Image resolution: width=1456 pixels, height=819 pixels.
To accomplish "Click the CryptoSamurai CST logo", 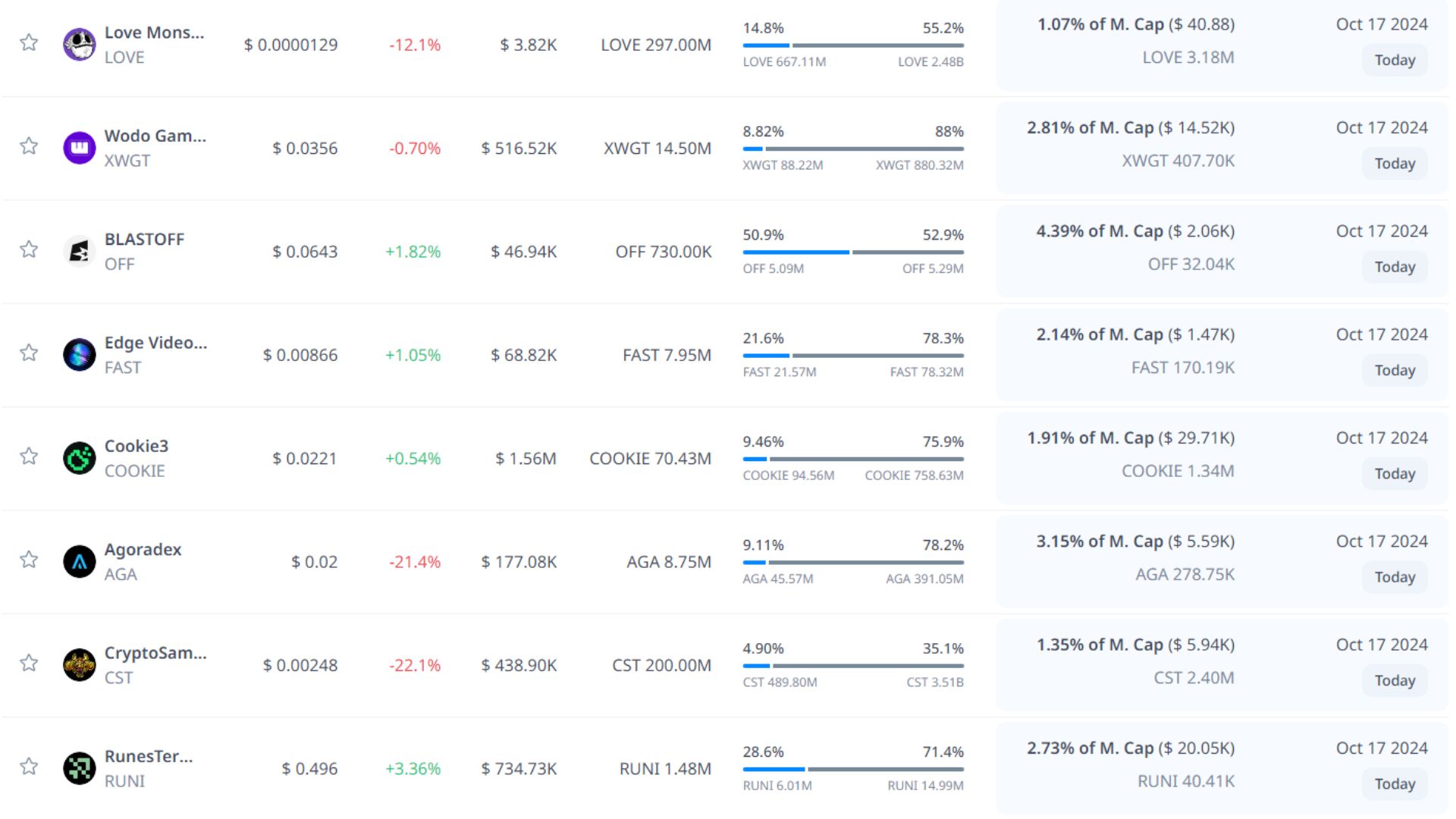I will pos(79,665).
